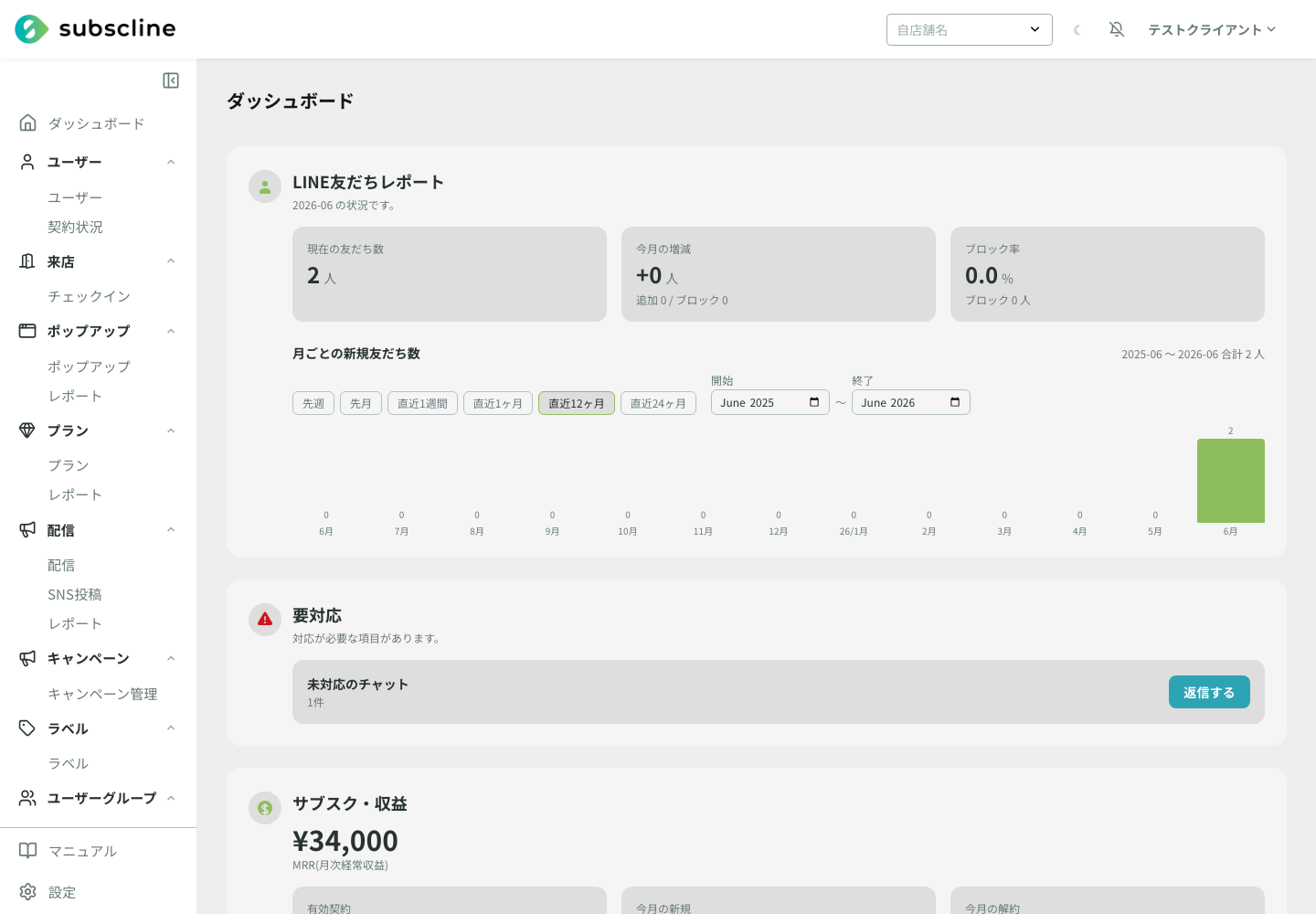Open calendar picker for 終了 date
The width and height of the screenshot is (1316, 914).
tap(955, 402)
